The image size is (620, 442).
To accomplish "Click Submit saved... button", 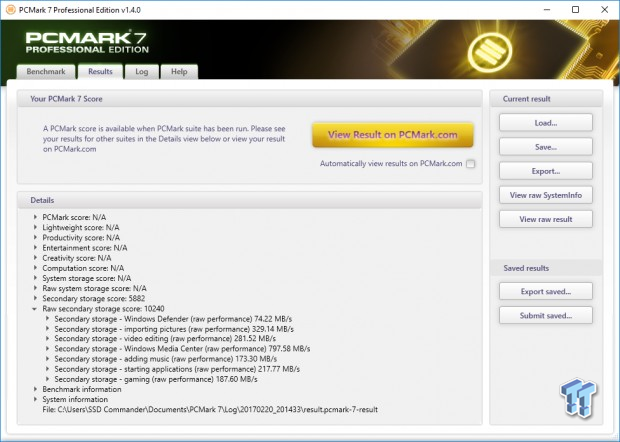I will pyautogui.click(x=545, y=315).
